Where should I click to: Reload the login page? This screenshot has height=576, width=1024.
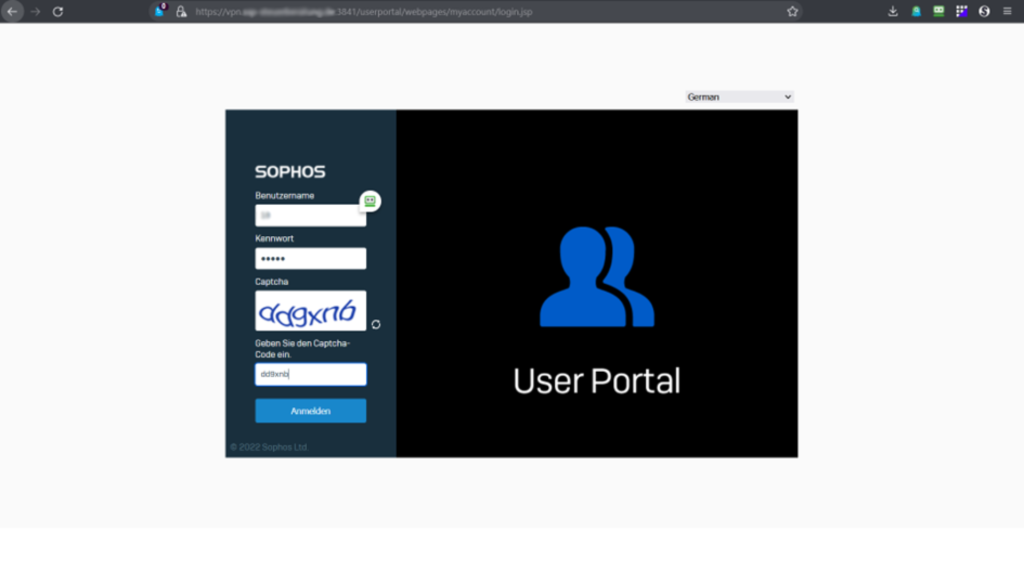(x=57, y=12)
